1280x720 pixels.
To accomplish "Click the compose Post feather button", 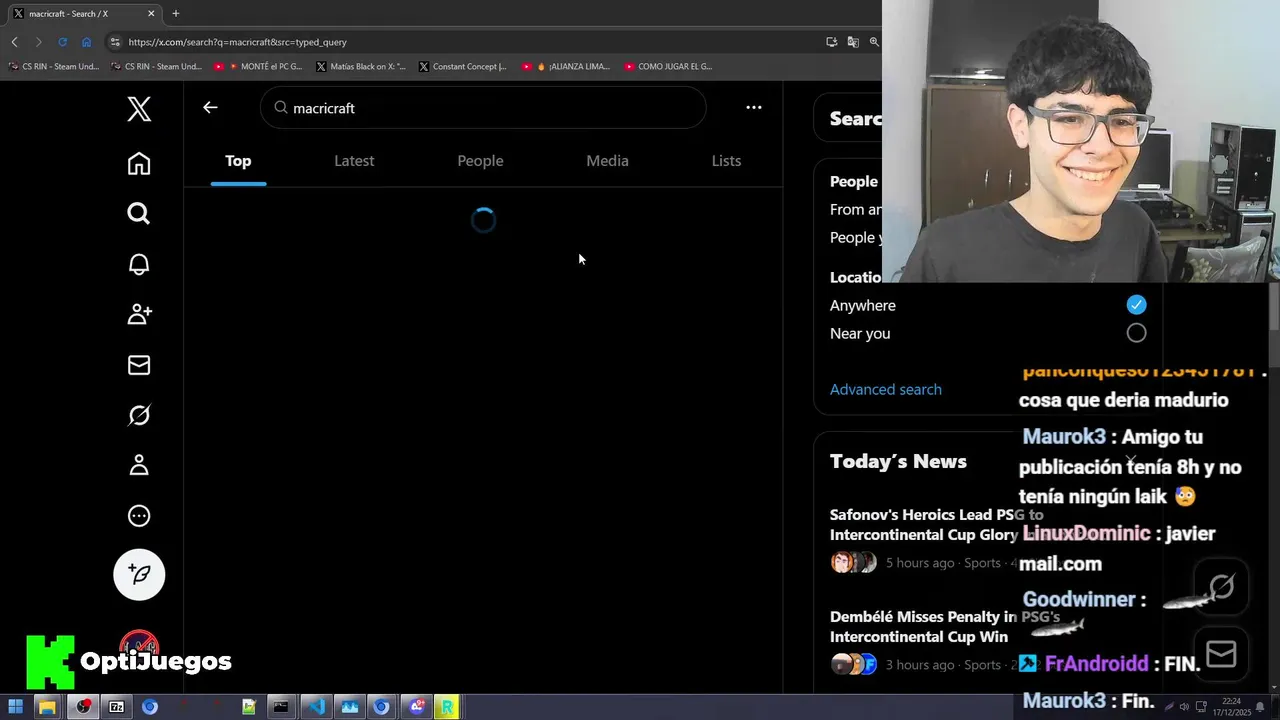I will [x=139, y=574].
